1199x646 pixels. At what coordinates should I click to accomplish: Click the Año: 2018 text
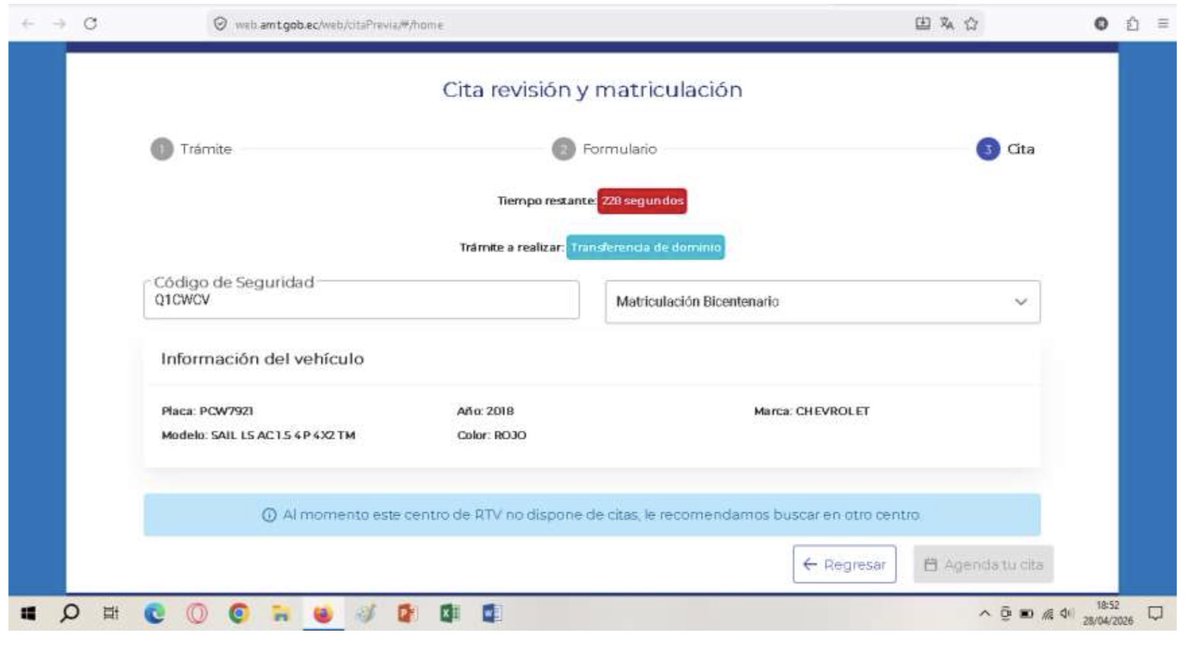click(486, 411)
